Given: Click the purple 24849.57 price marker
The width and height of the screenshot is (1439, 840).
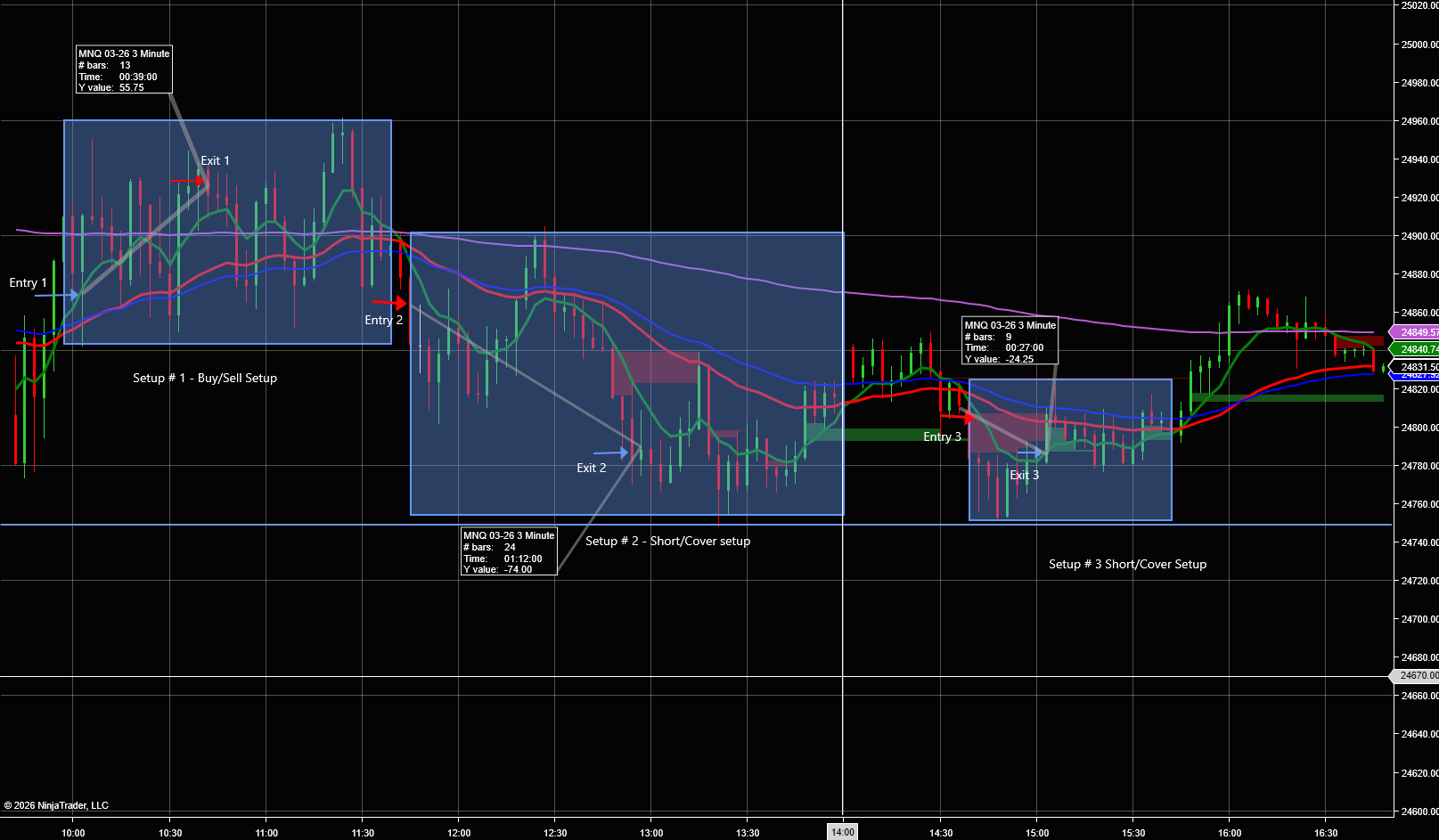Looking at the screenshot, I should pos(1414,332).
